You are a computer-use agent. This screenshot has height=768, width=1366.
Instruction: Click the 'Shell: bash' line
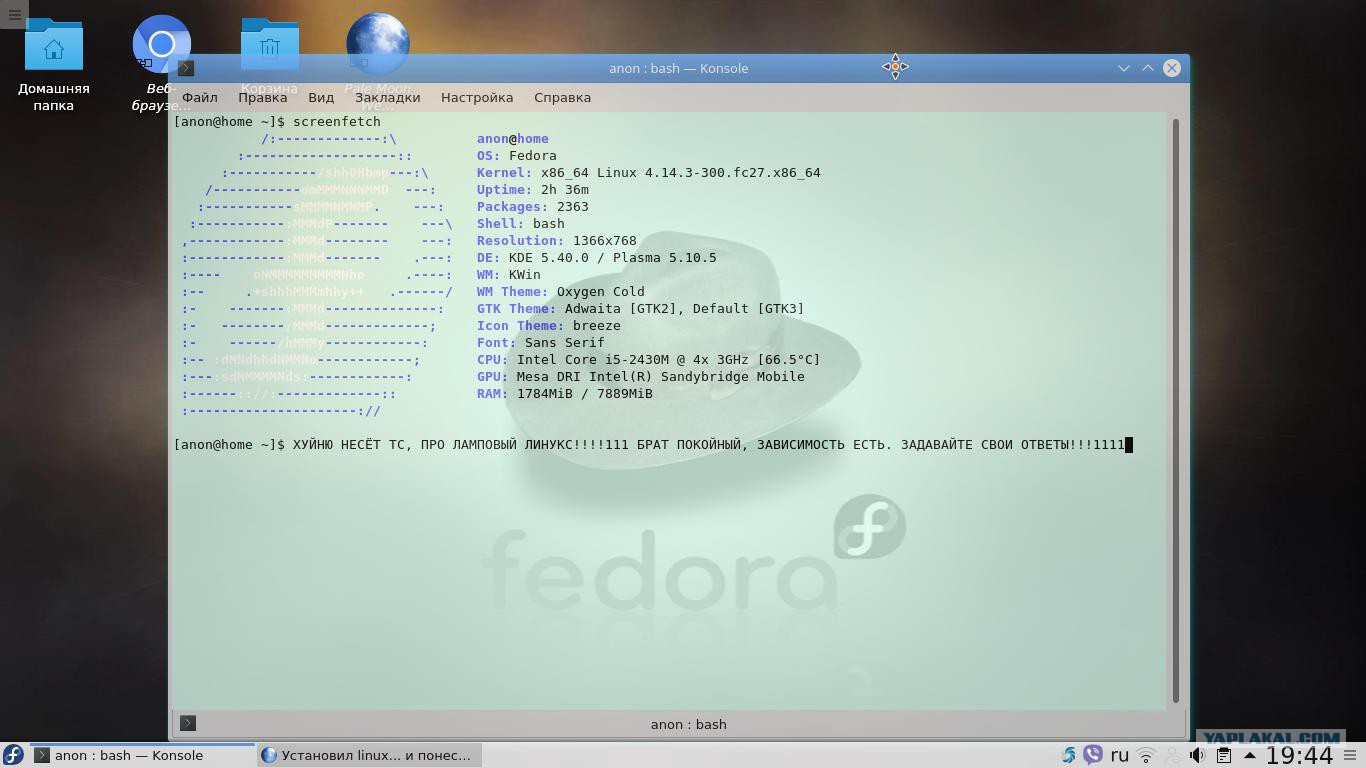pyautogui.click(x=521, y=224)
